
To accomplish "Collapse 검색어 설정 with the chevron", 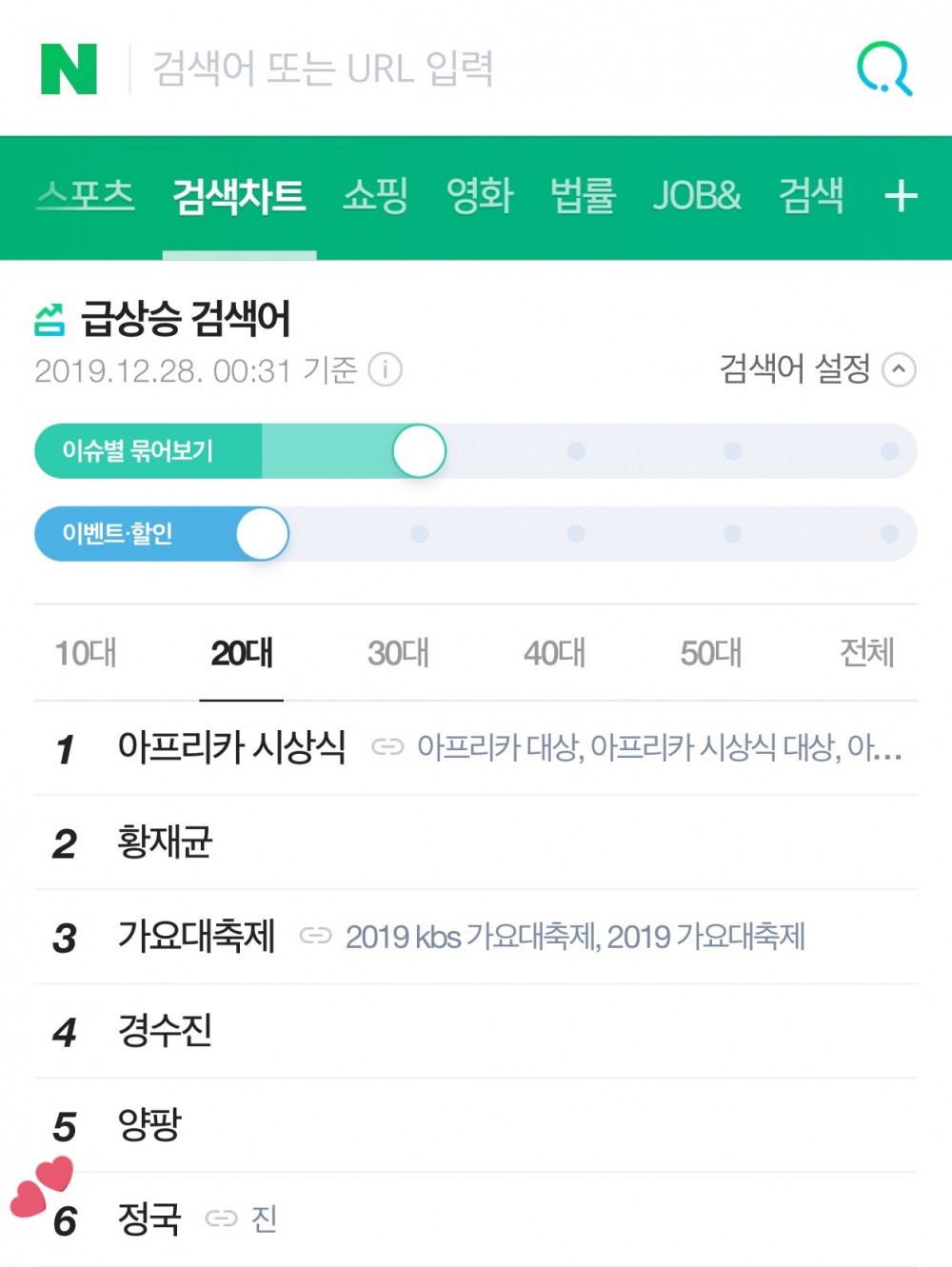I will [900, 369].
